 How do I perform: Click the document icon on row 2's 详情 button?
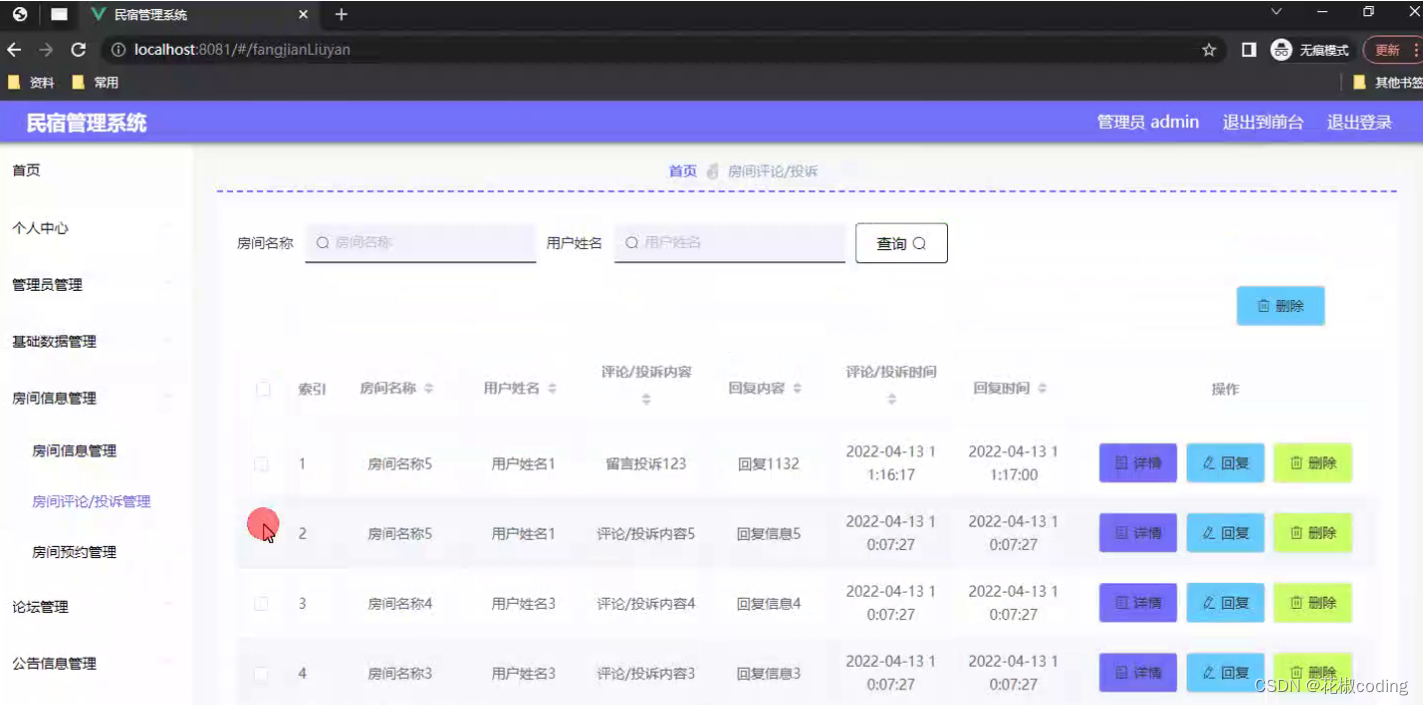pos(1122,533)
